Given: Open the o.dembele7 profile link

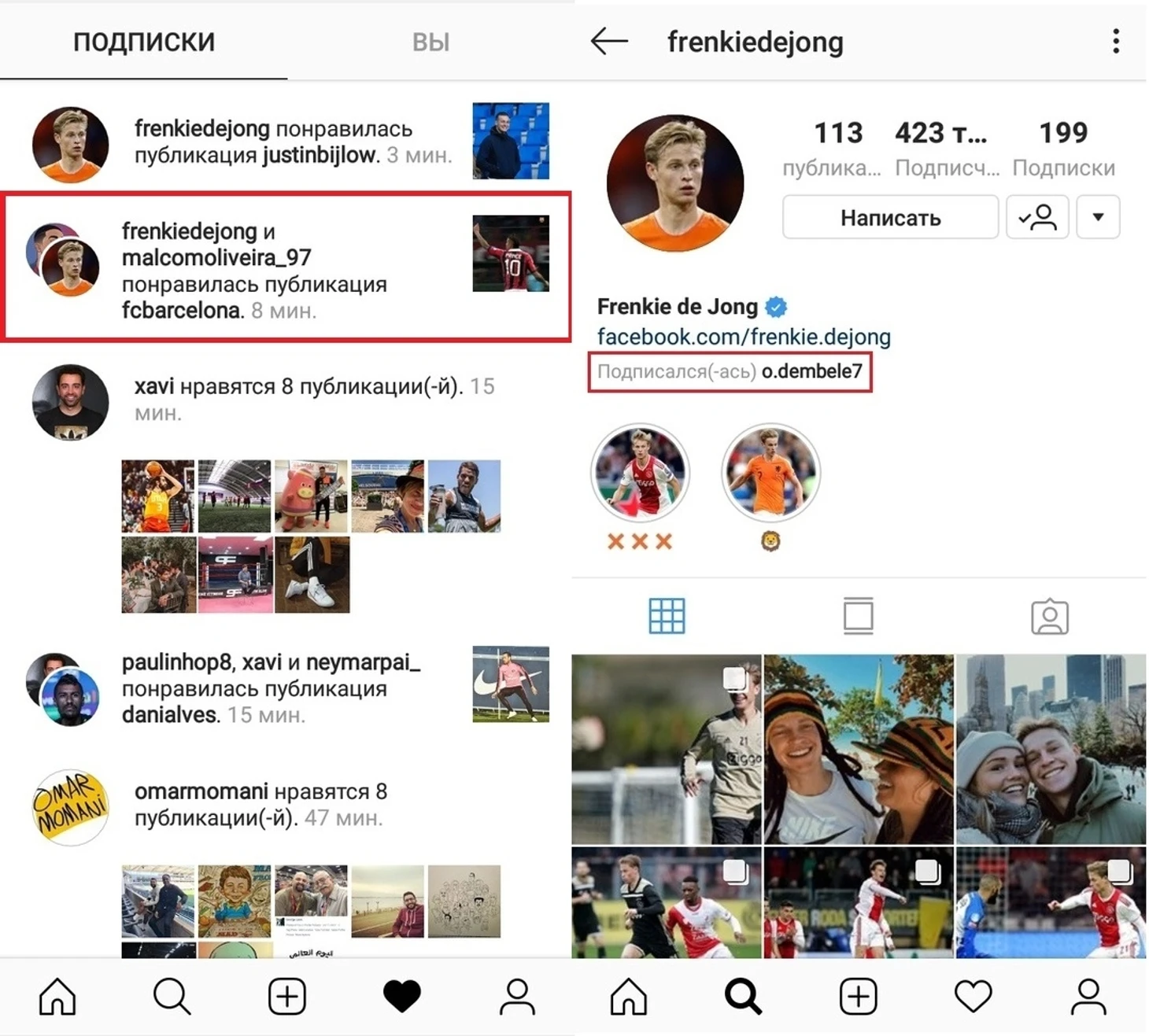Looking at the screenshot, I should click(812, 371).
